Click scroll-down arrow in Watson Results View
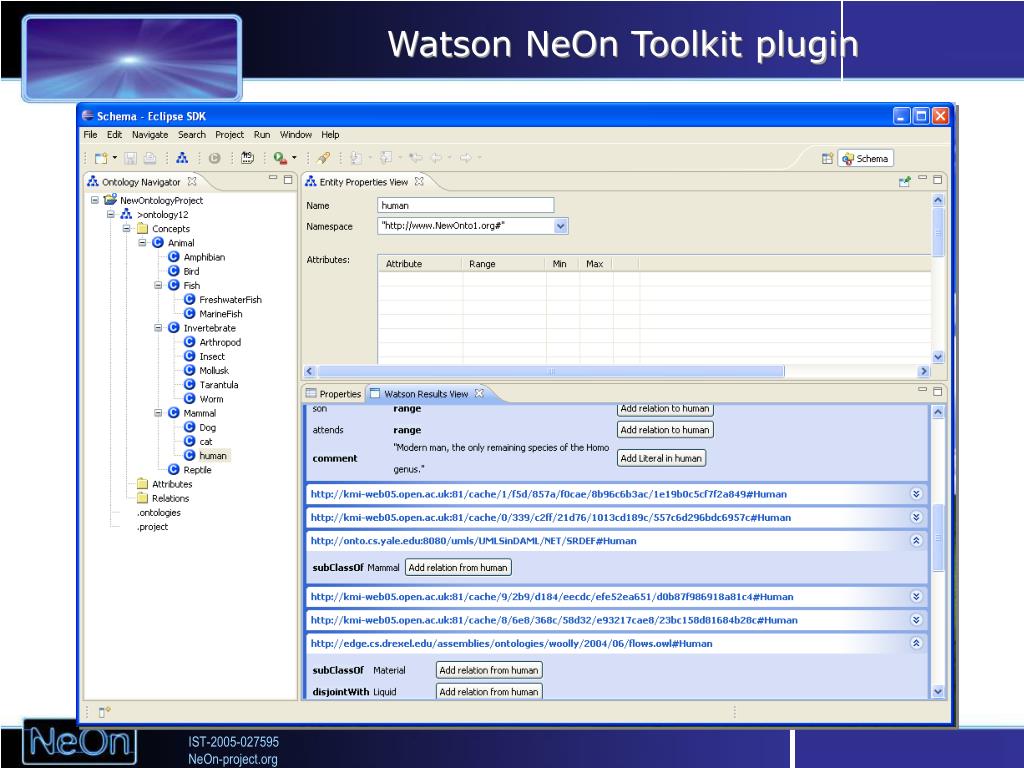 (938, 692)
